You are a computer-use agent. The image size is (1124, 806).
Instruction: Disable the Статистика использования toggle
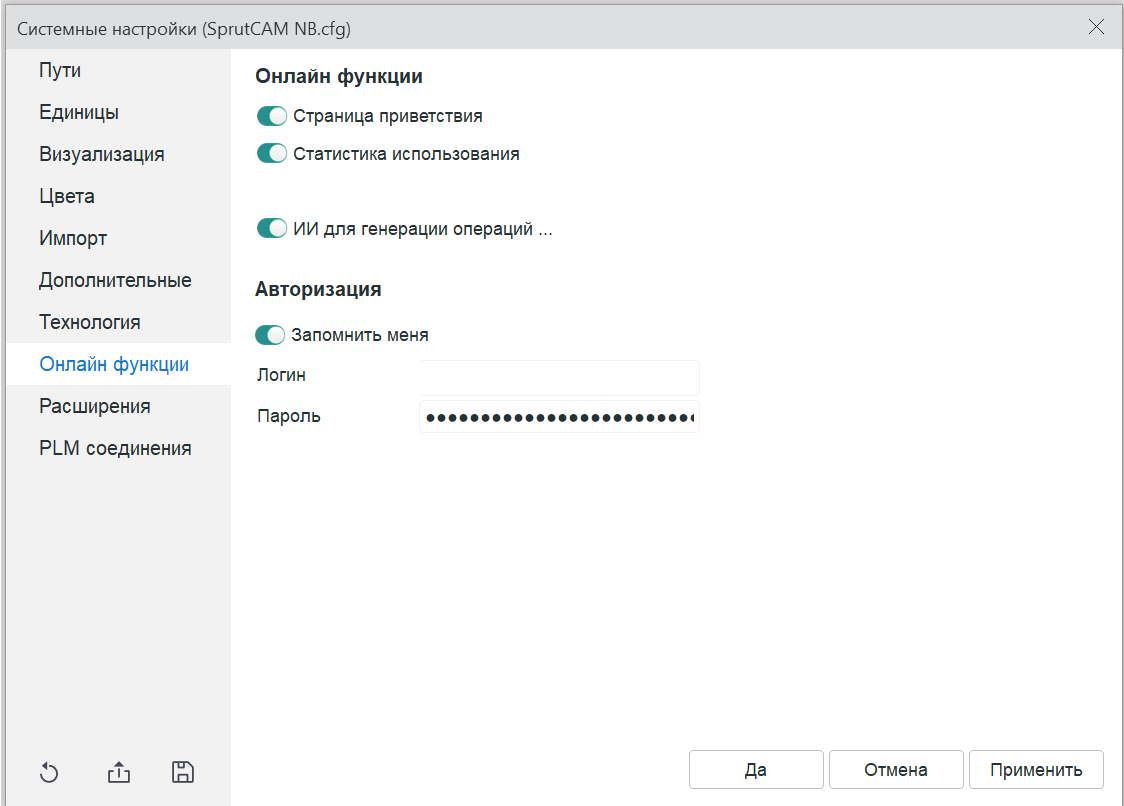click(272, 154)
